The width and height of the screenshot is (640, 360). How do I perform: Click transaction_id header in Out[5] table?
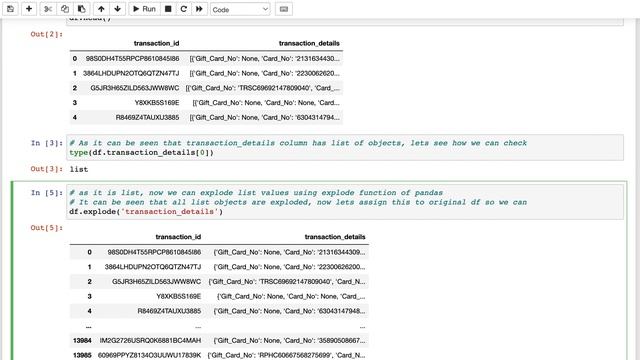178,237
